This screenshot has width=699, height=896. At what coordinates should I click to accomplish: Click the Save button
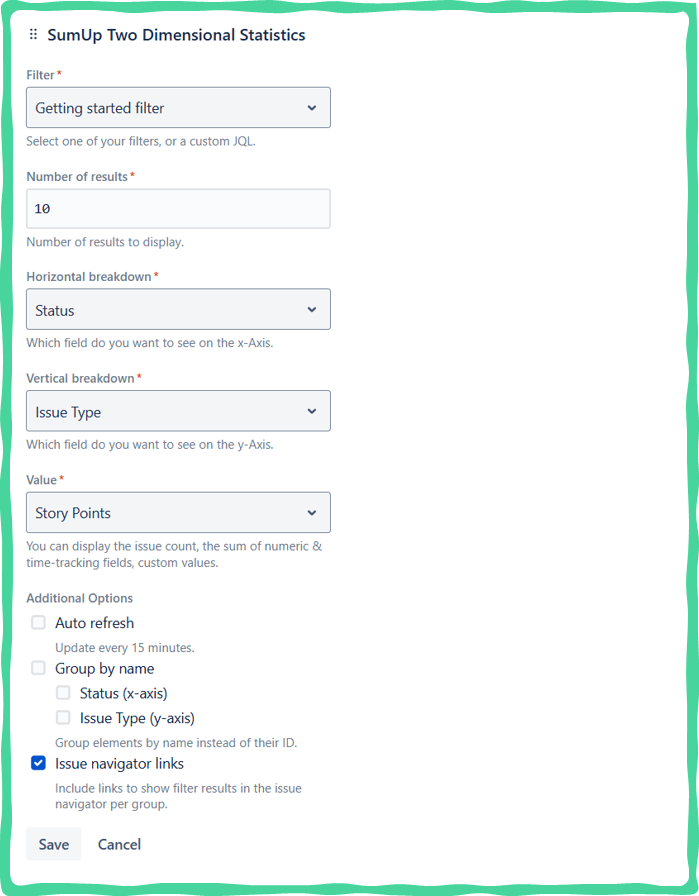coord(53,844)
